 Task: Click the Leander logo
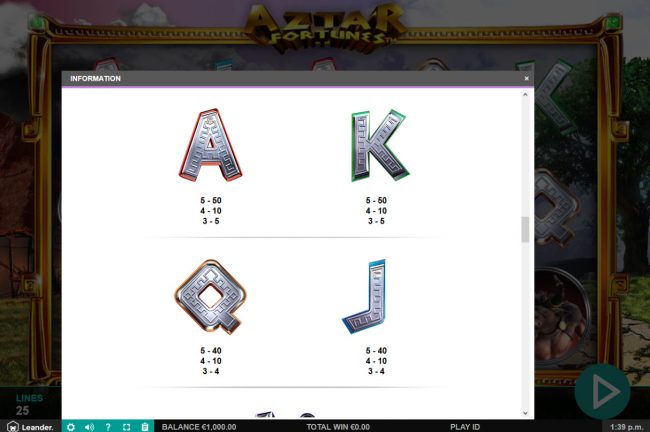pos(30,427)
